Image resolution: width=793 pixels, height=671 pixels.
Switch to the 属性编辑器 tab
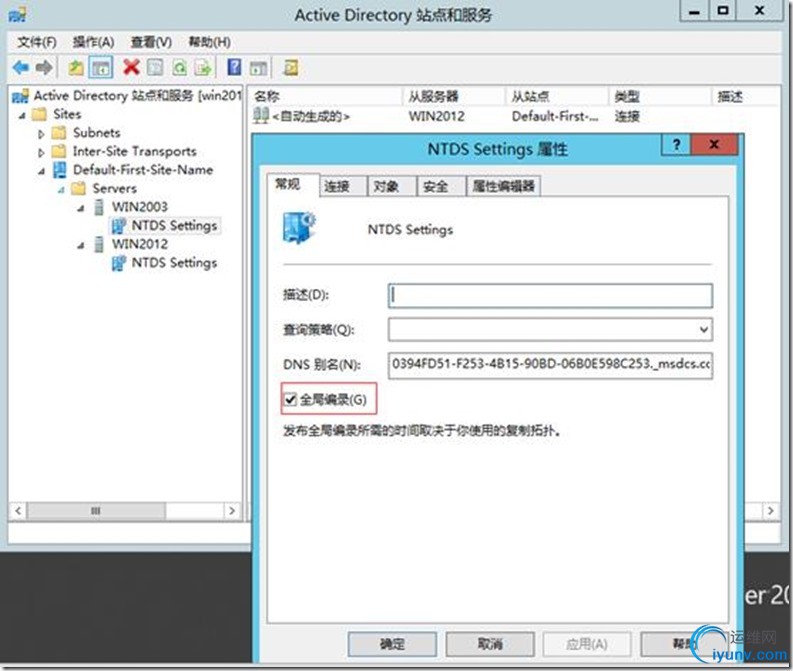click(504, 186)
